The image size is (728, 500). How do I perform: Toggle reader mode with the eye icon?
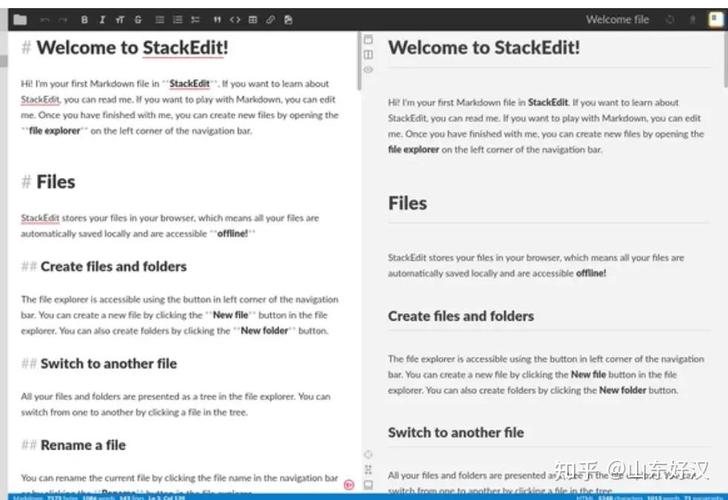click(368, 70)
